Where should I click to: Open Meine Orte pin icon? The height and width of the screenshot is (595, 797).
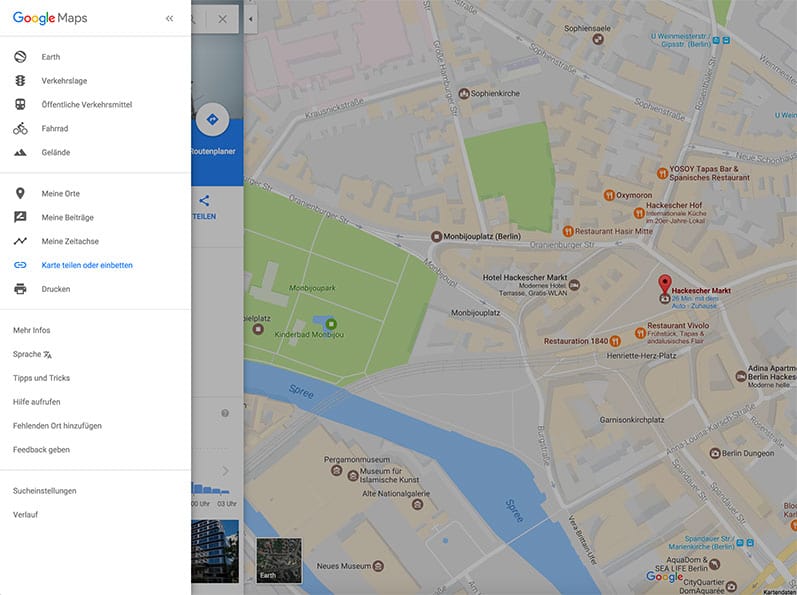(x=20, y=193)
